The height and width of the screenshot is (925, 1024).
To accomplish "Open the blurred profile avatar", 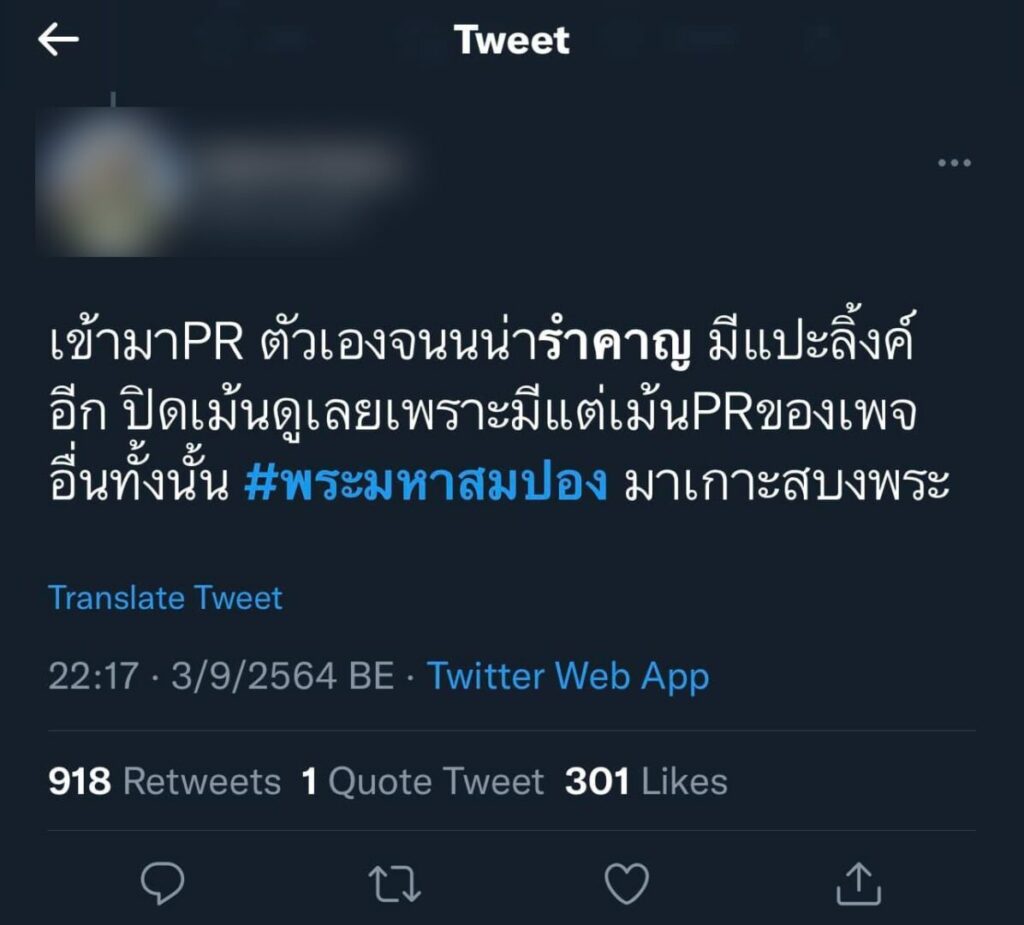I will point(108,182).
